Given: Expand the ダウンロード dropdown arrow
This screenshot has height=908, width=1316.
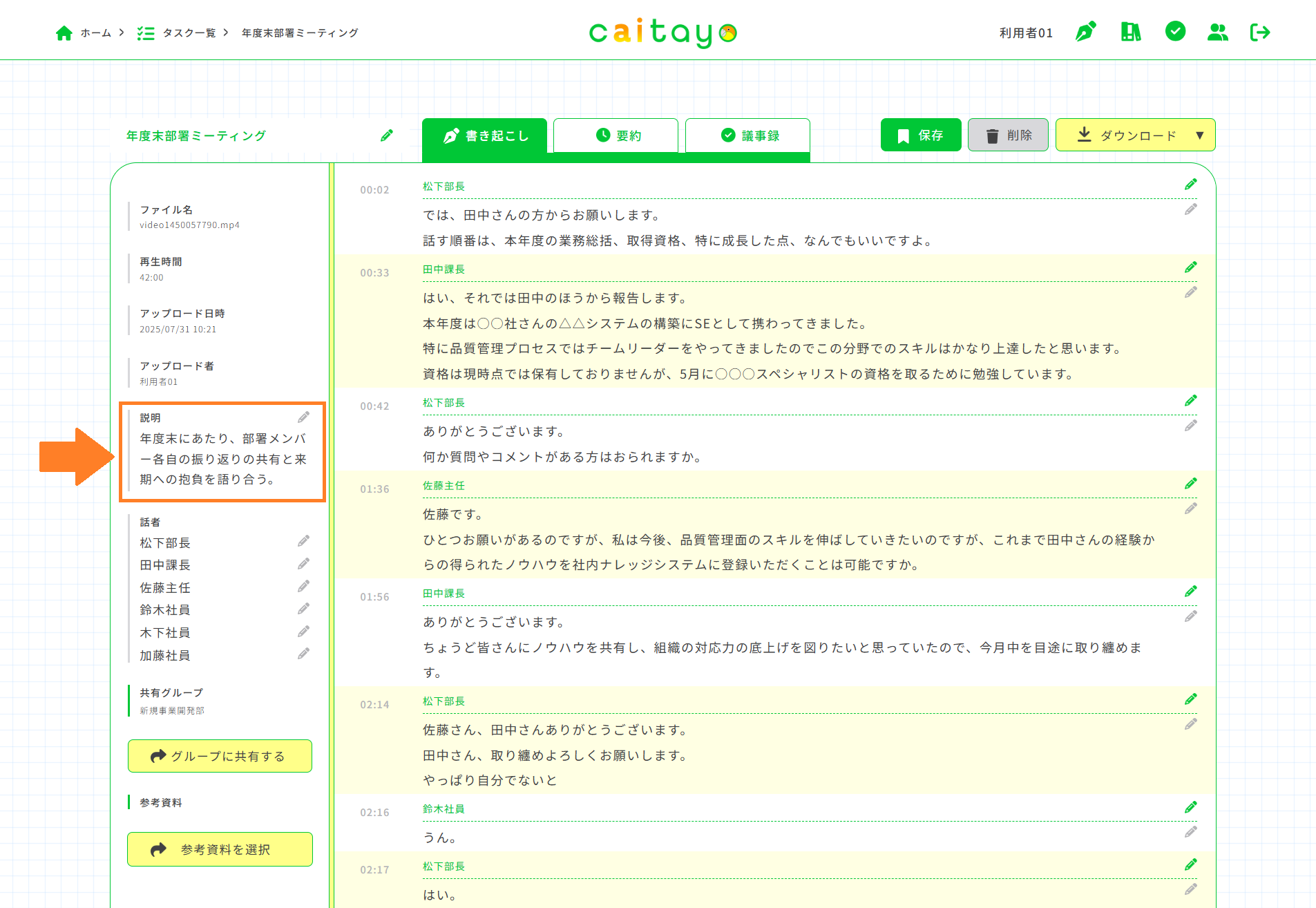Looking at the screenshot, I should [x=1200, y=135].
